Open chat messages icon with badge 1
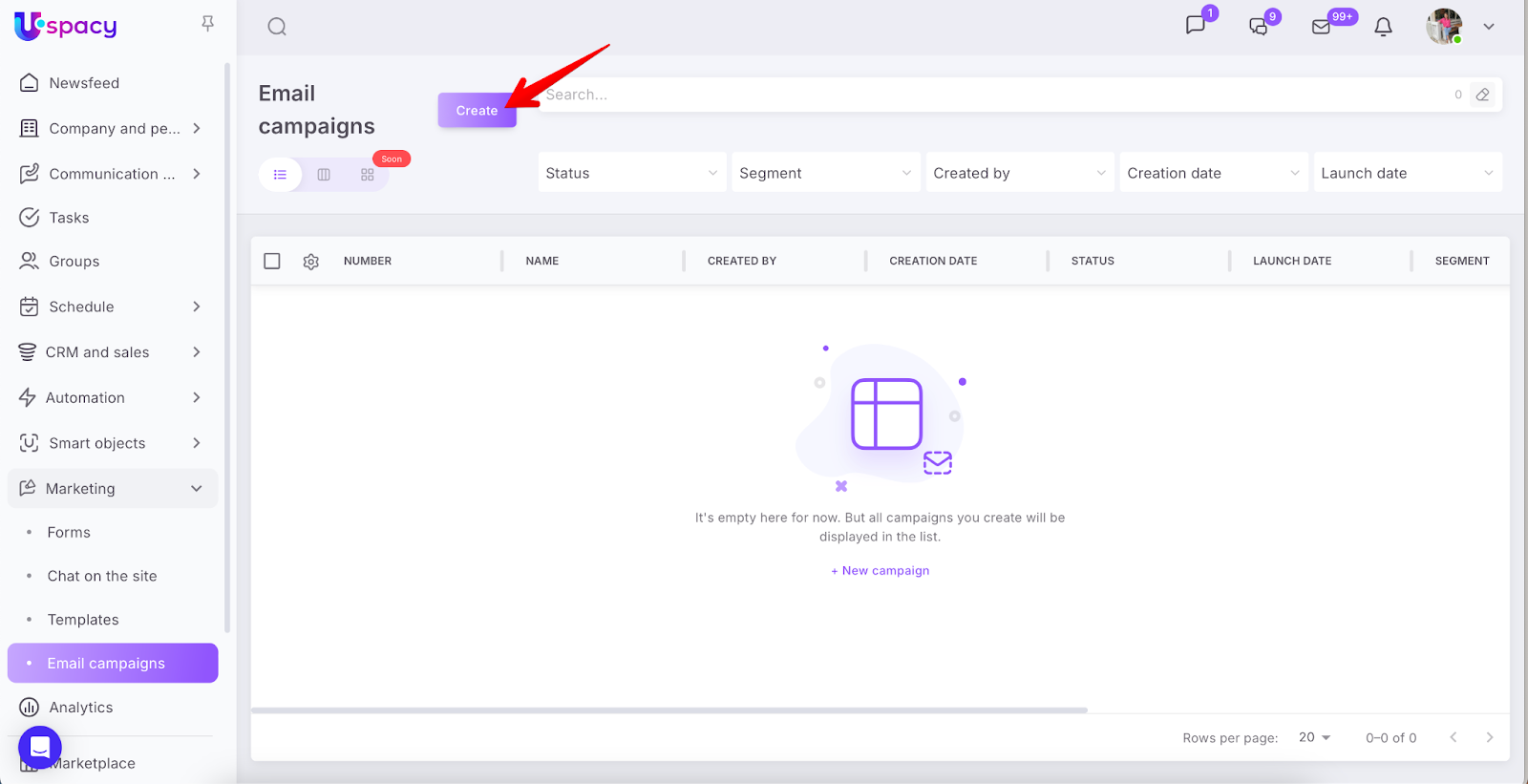This screenshot has height=784, width=1528. pyautogui.click(x=1196, y=26)
